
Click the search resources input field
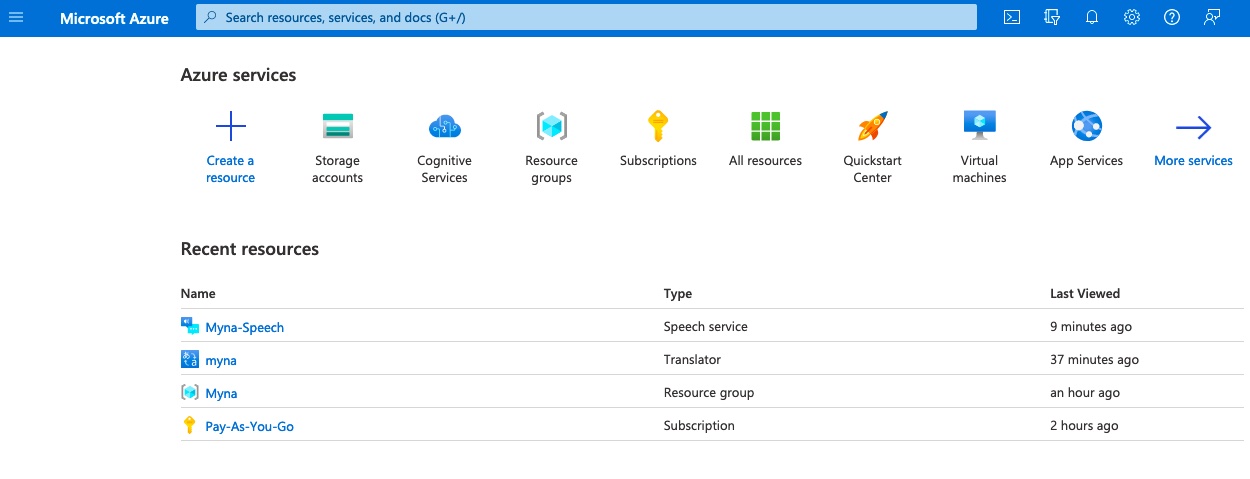tap(586, 18)
